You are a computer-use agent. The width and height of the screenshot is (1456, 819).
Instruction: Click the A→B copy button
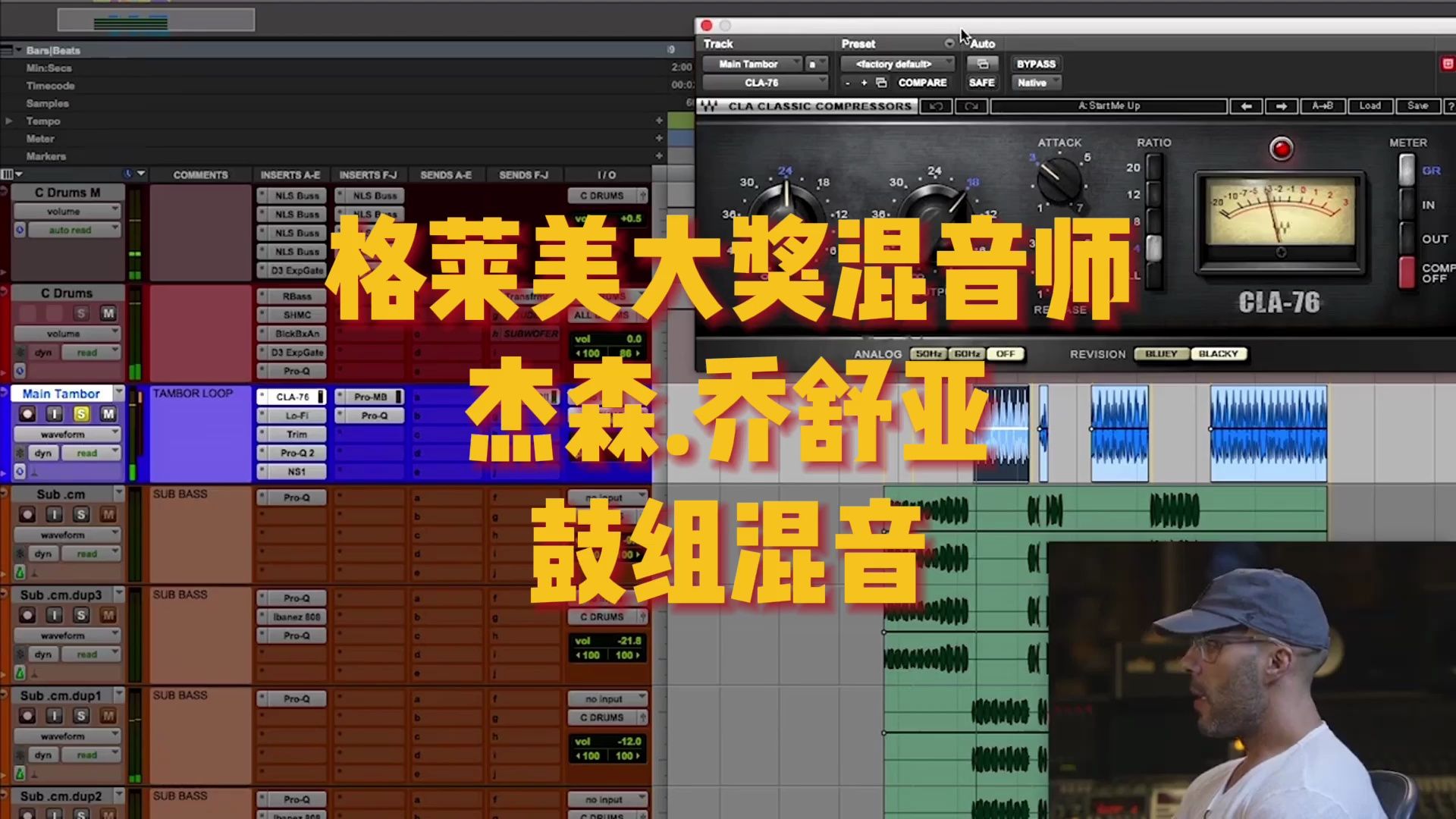pos(1322,106)
